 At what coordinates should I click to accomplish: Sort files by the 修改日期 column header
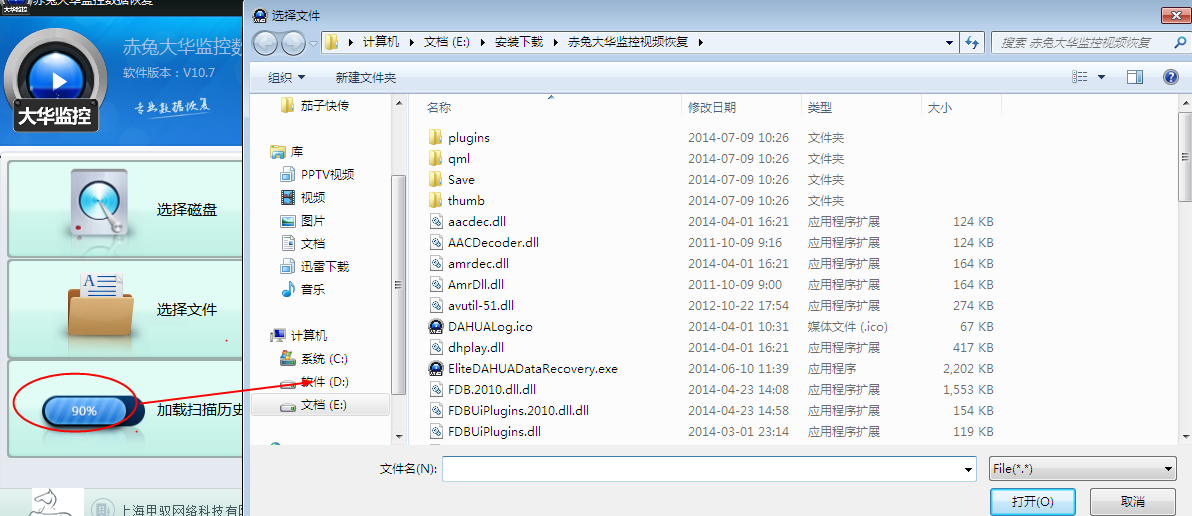pos(712,108)
